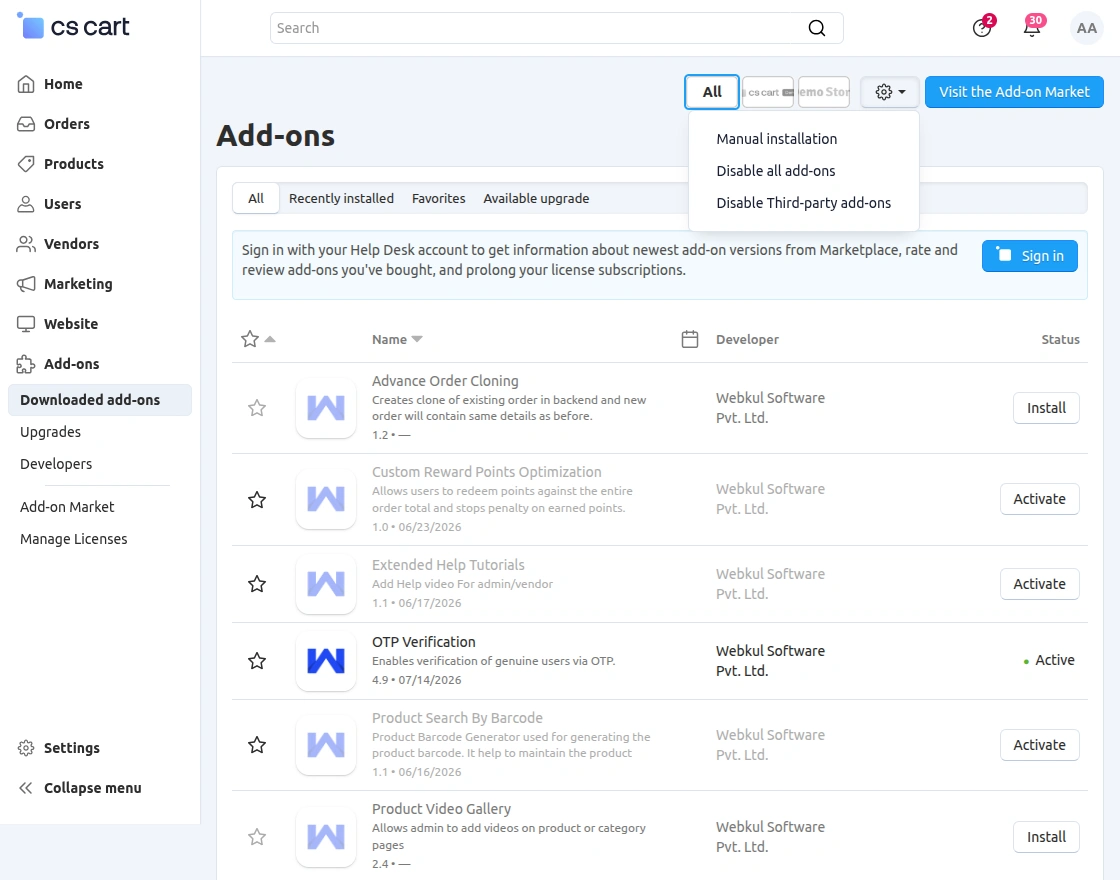
Task: Switch to Recently installed tab
Action: 341,199
